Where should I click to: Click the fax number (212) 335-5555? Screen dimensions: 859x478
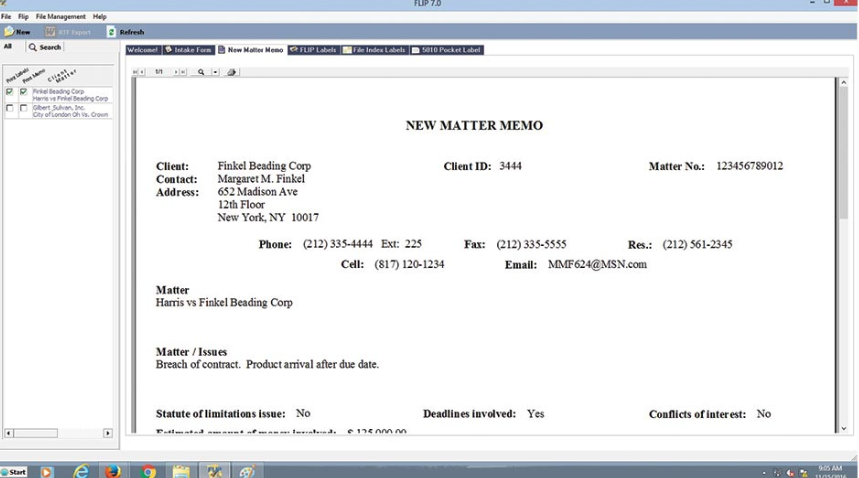click(531, 244)
